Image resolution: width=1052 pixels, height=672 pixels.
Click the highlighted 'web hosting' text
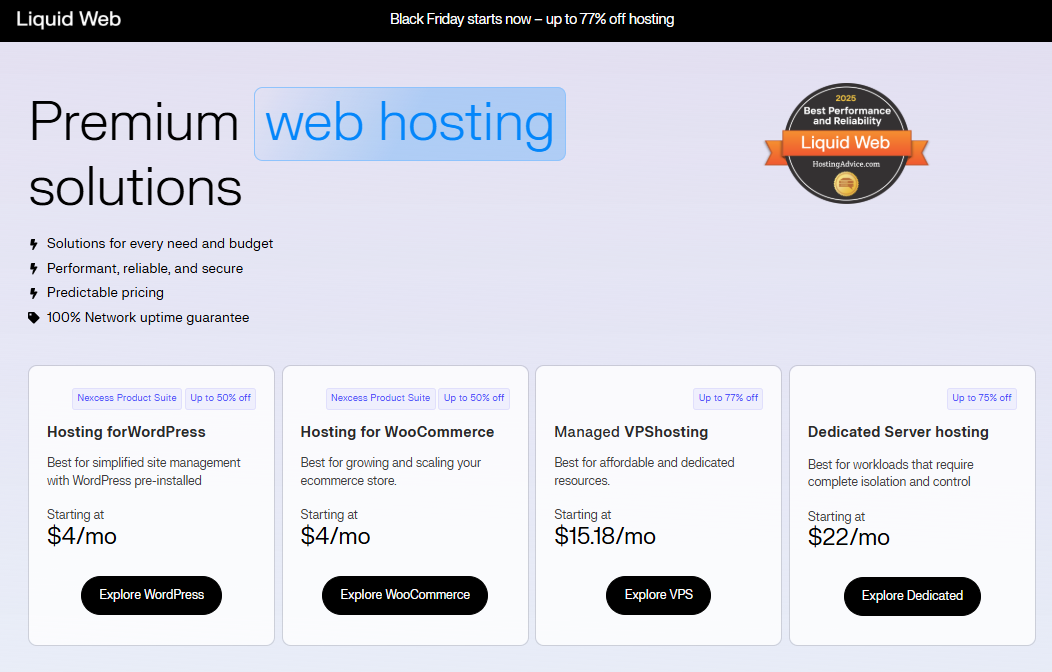(x=409, y=122)
